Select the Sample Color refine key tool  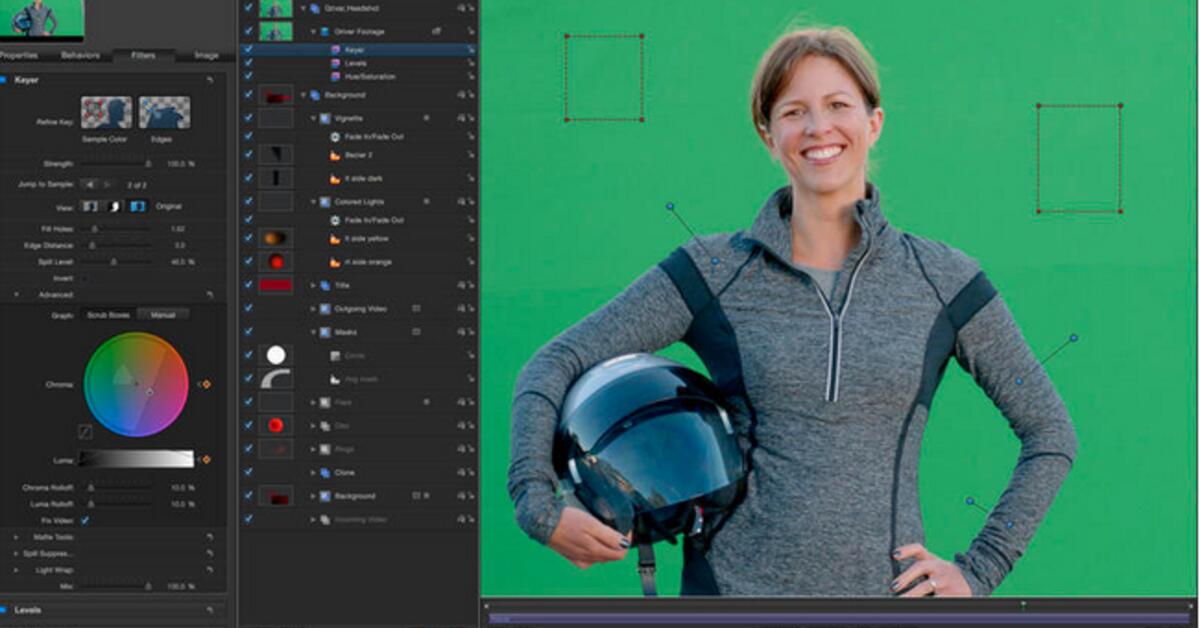click(x=106, y=113)
